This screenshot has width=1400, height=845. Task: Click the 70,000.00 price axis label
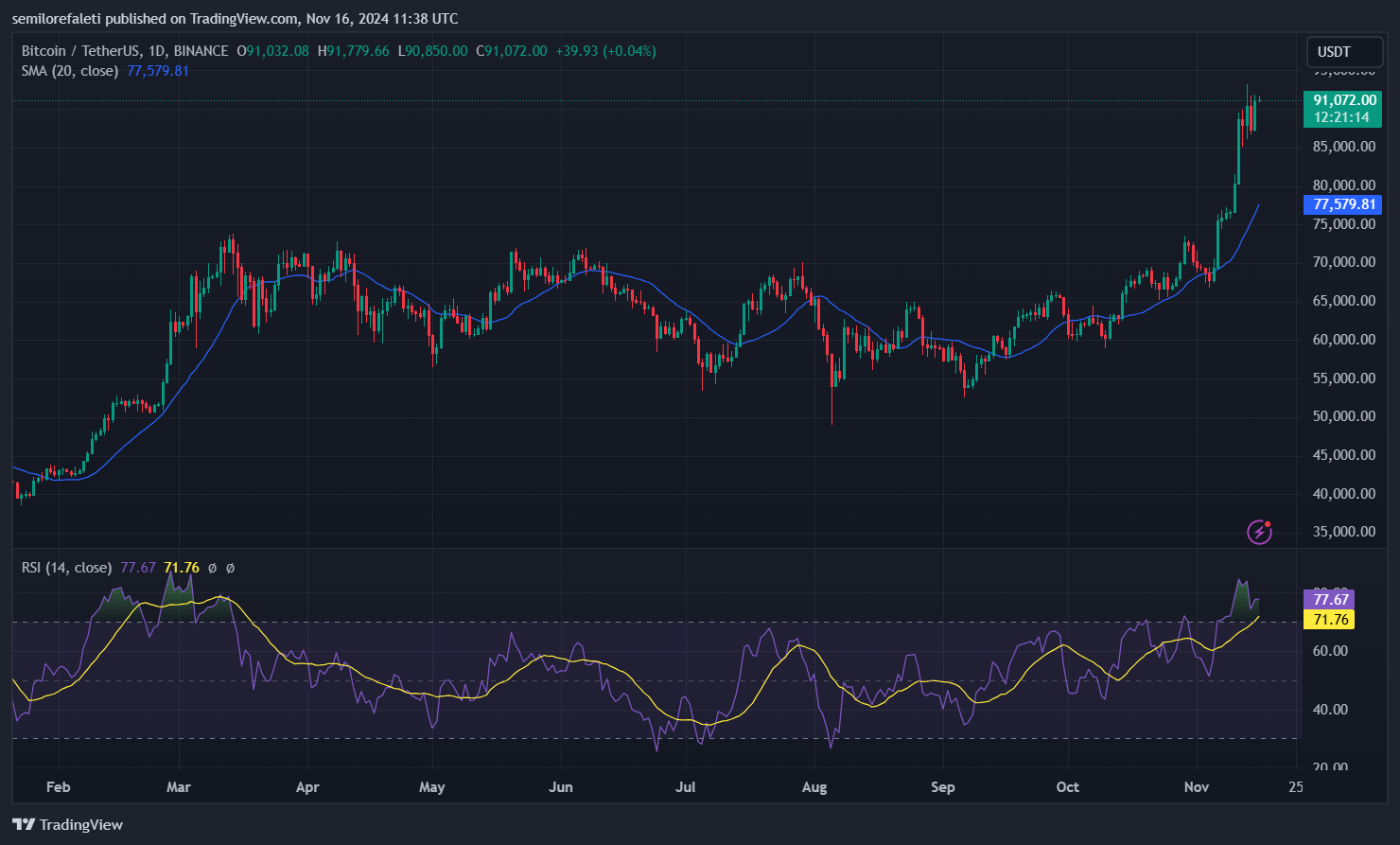tap(1344, 262)
